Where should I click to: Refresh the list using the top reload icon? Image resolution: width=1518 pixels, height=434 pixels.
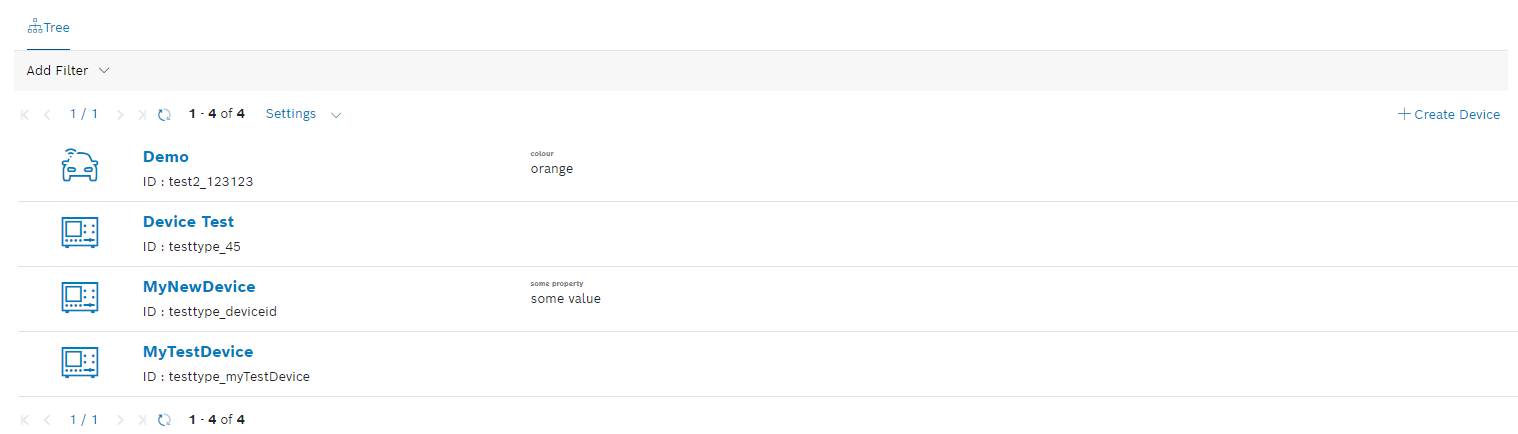(x=165, y=115)
